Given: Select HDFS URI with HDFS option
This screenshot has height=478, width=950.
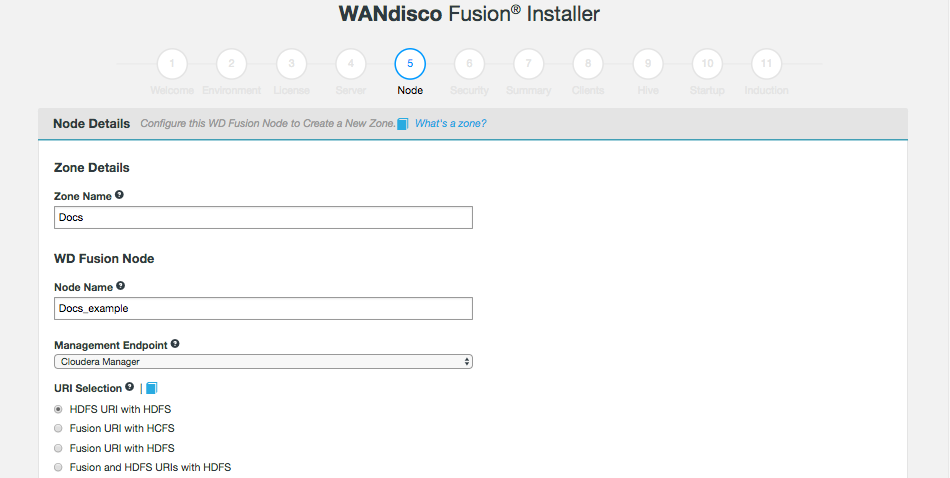Looking at the screenshot, I should pos(58,409).
